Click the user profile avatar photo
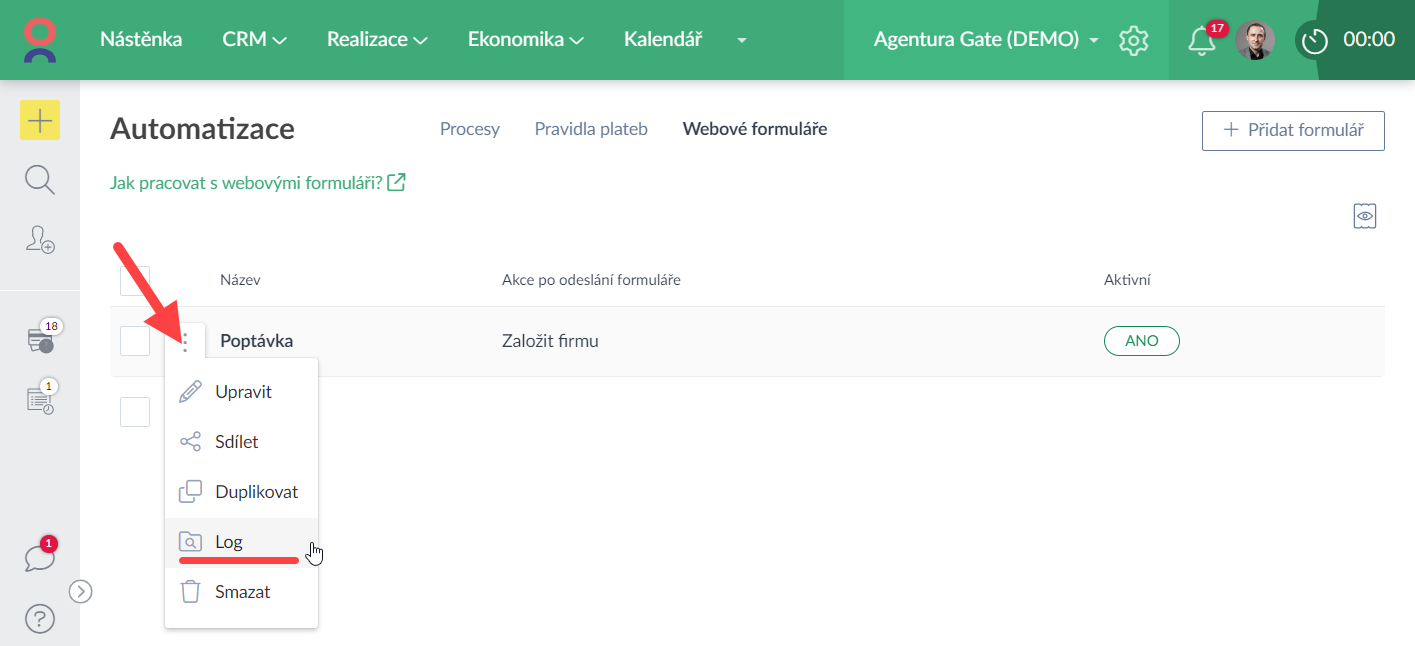 1254,40
